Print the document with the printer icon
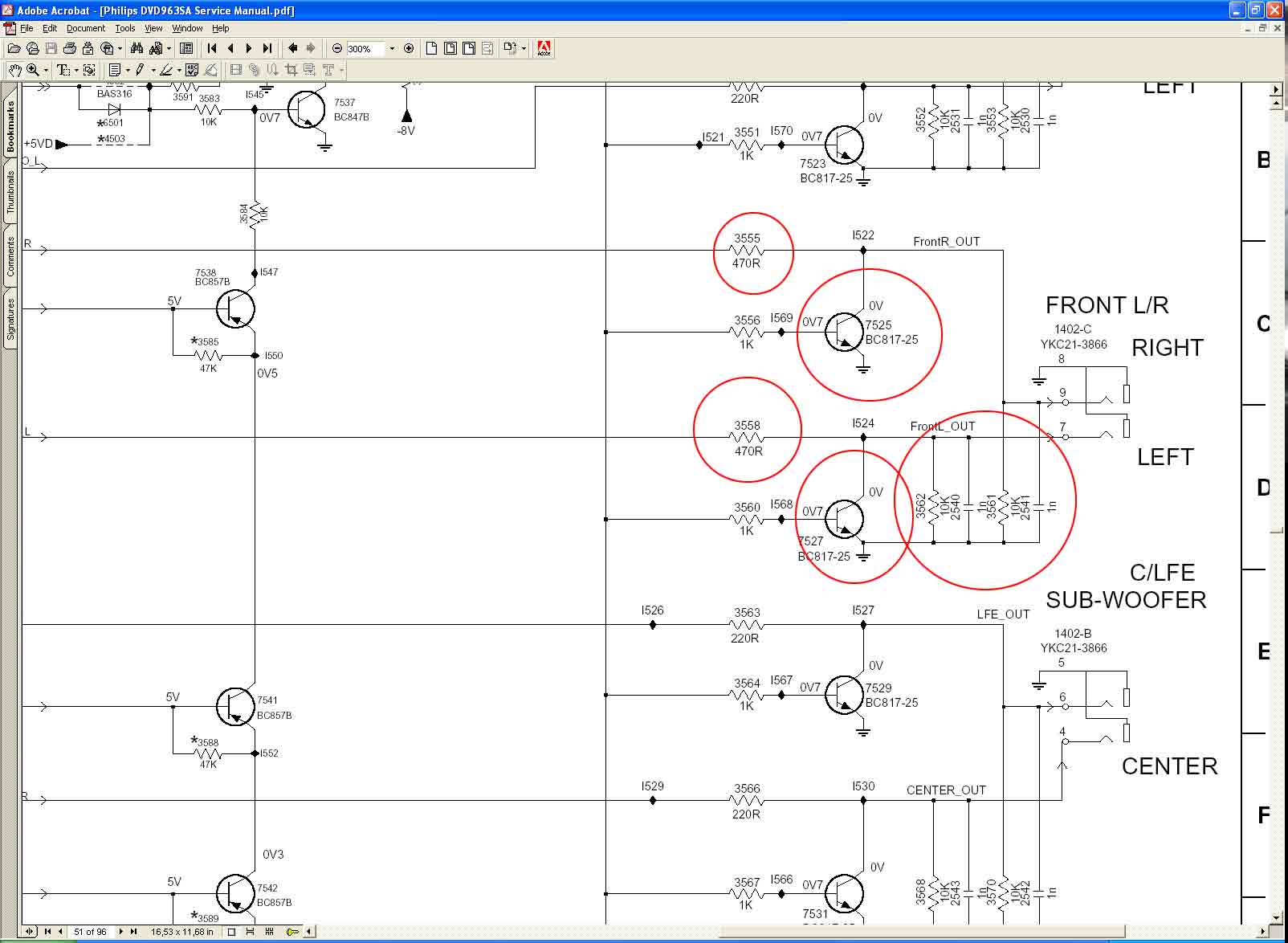1288x943 pixels. 70,48
